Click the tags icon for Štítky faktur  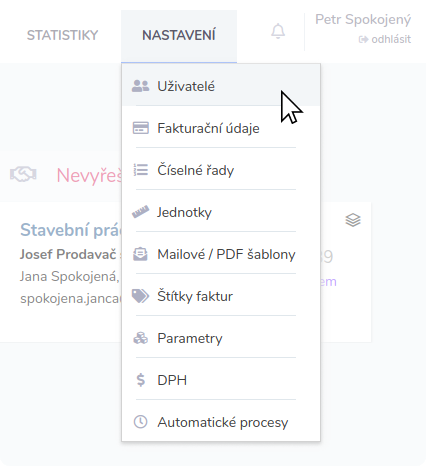click(140, 296)
